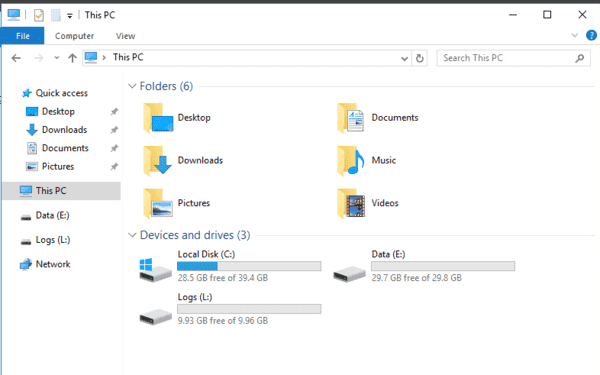Select the Downloads folder icon
The width and height of the screenshot is (600, 375).
click(x=158, y=160)
